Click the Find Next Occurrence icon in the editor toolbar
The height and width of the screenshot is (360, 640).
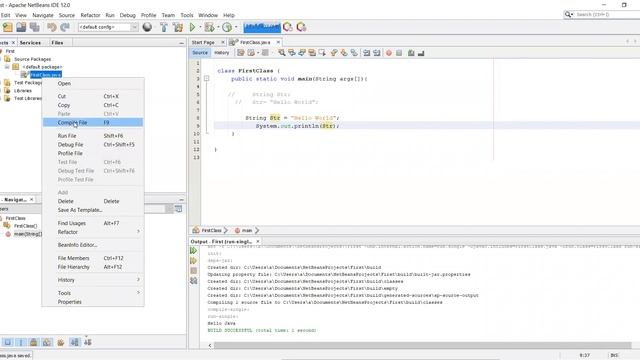click(302, 53)
